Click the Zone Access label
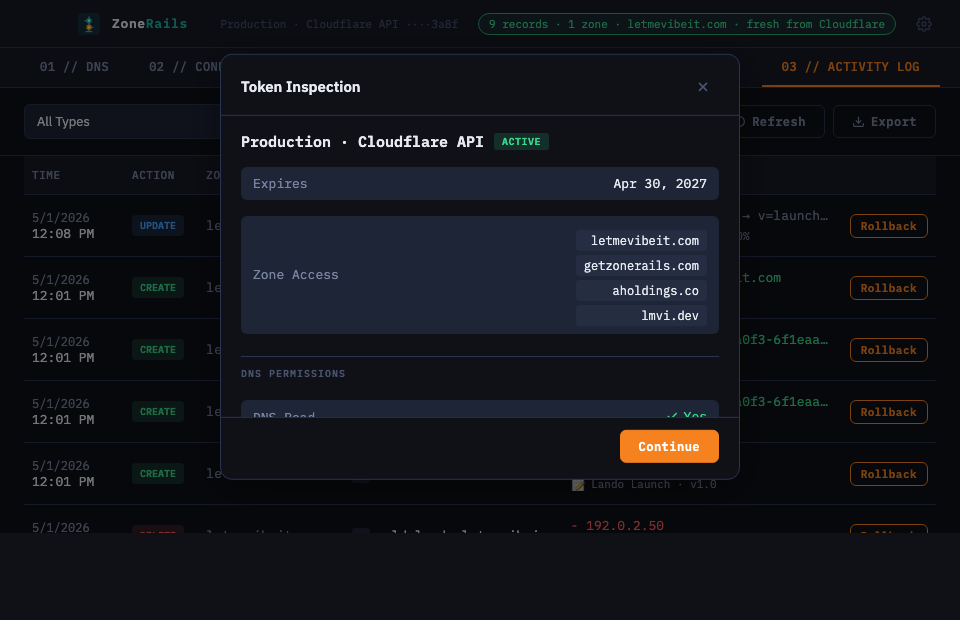Image resolution: width=960 pixels, height=620 pixels. [x=296, y=275]
